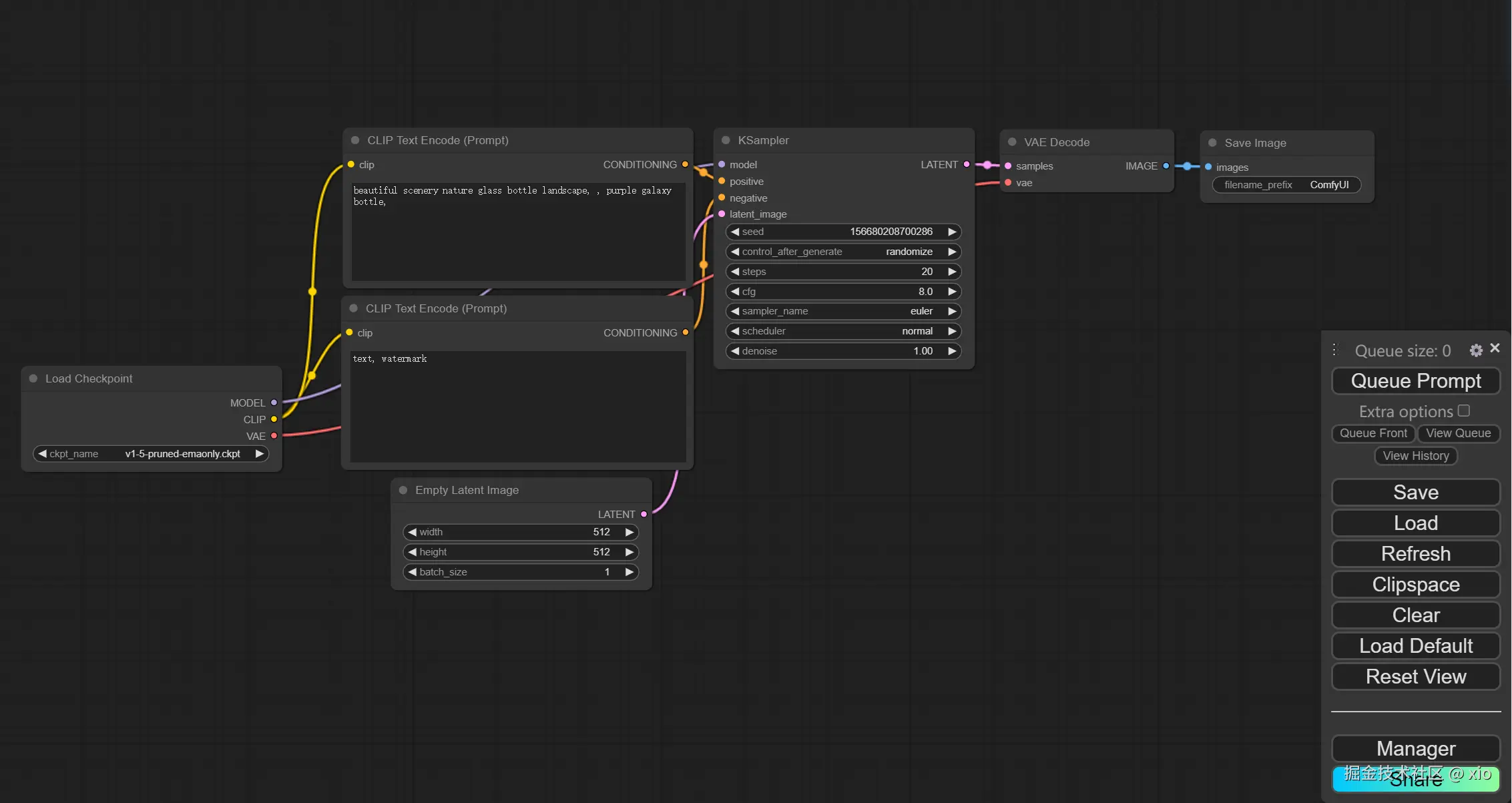Click the KSampler LATENT output socket
The image size is (1512, 803).
pos(967,164)
